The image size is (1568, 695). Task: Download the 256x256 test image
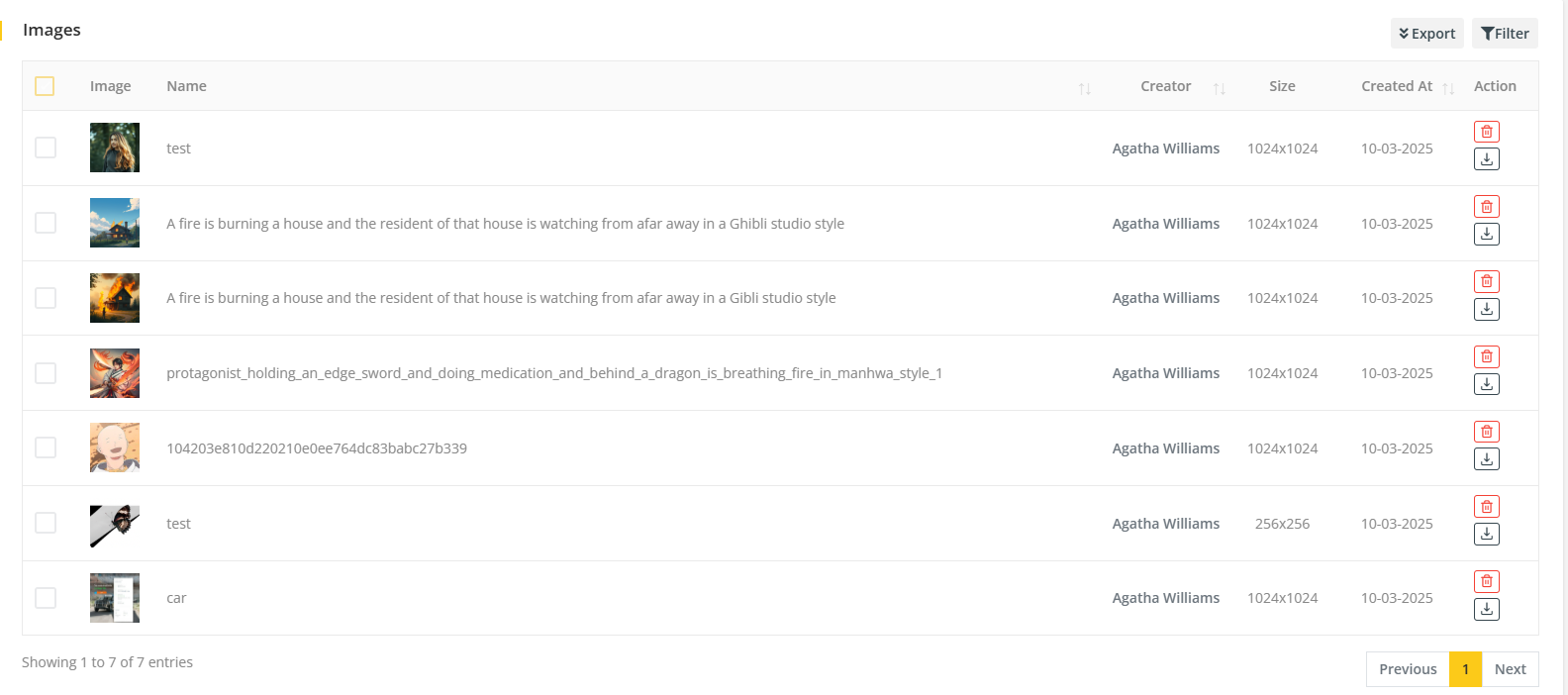click(x=1486, y=535)
